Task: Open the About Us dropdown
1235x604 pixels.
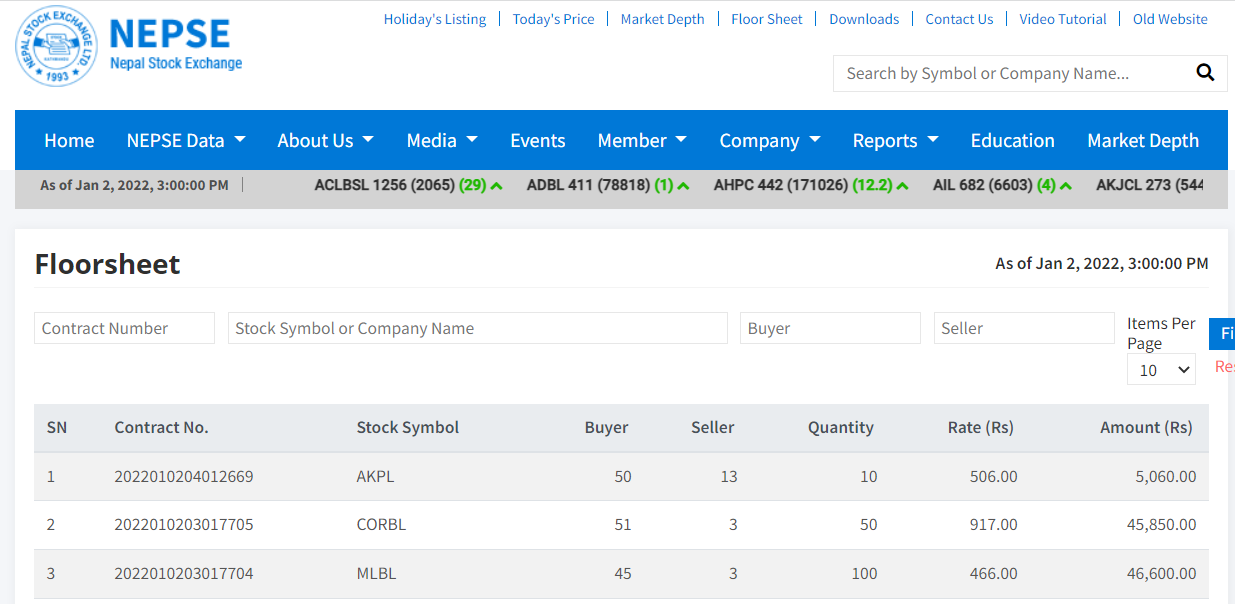Action: pyautogui.click(x=325, y=141)
